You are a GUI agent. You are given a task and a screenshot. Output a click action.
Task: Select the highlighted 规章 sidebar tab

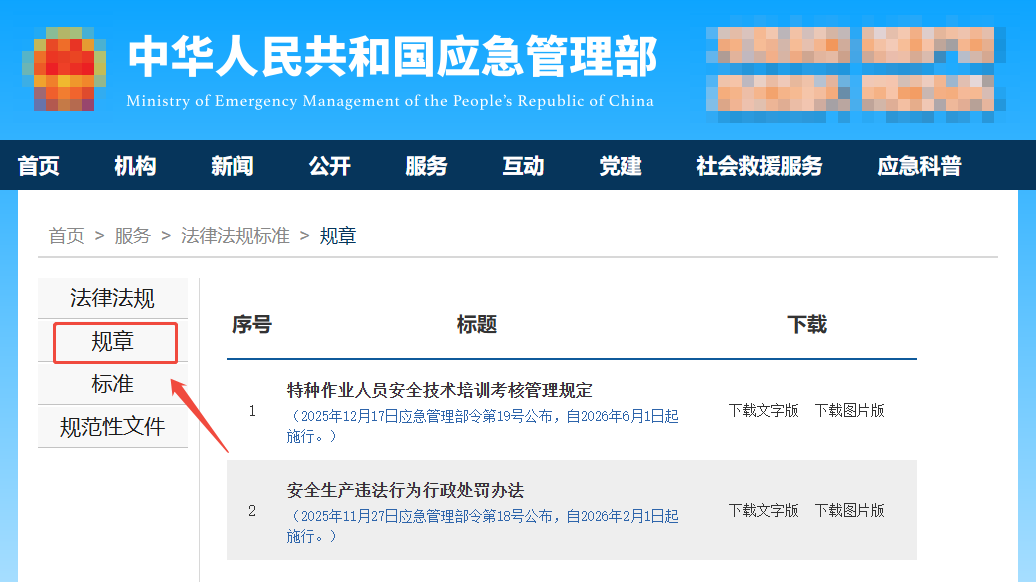coord(113,342)
